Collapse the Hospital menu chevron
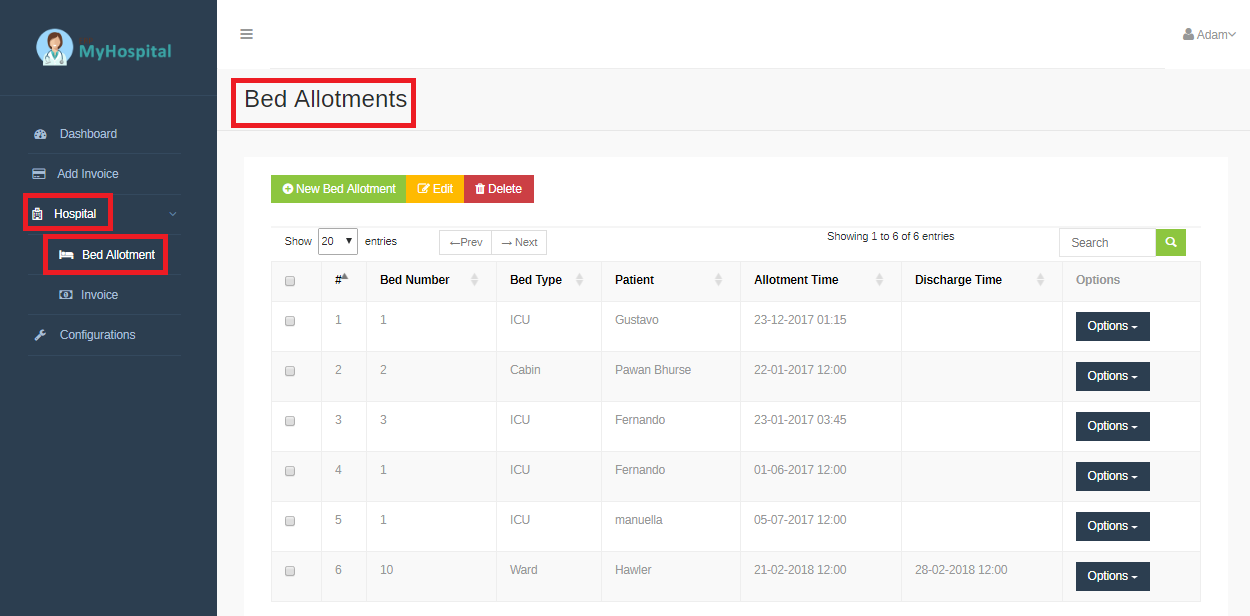The height and width of the screenshot is (616, 1250). click(173, 214)
